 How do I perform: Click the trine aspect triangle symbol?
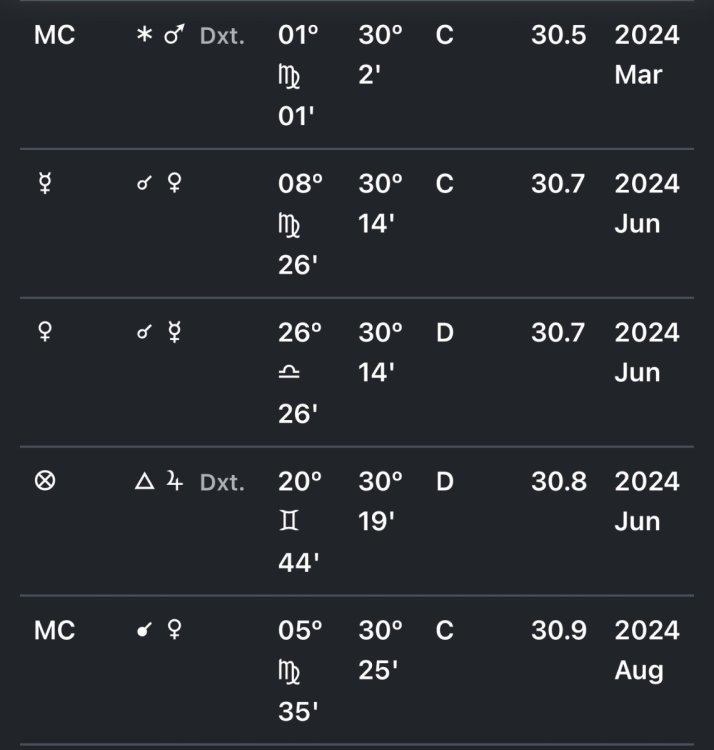tap(144, 483)
